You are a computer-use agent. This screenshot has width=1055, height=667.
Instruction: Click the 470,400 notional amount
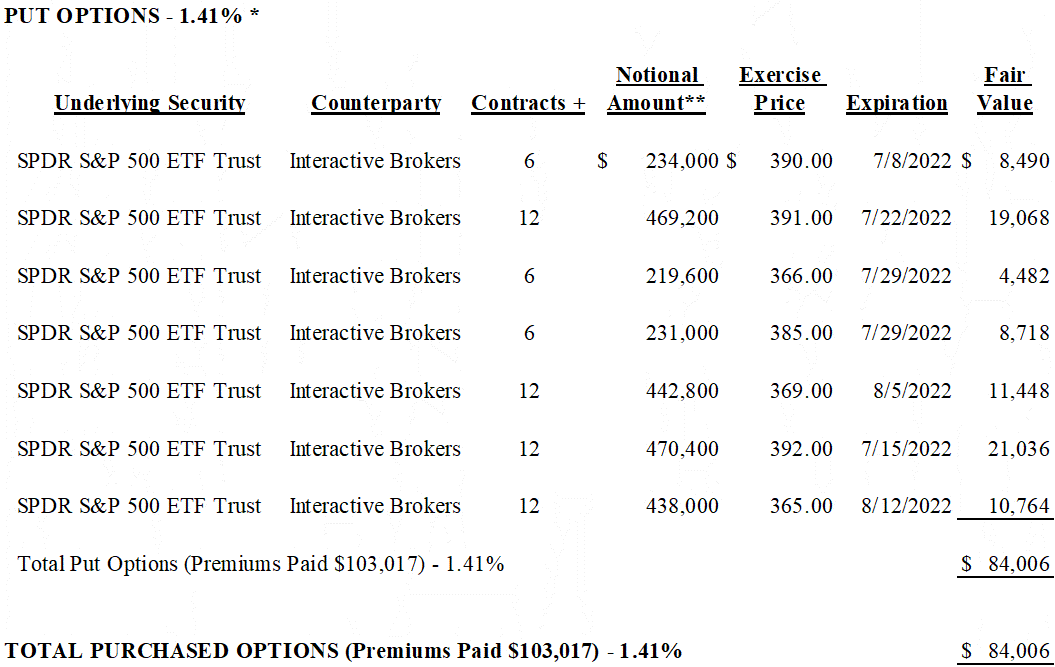click(682, 449)
